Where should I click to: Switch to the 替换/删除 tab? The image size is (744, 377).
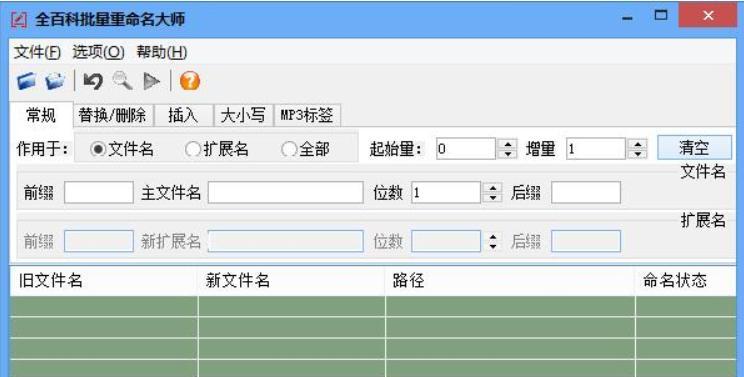(x=112, y=115)
